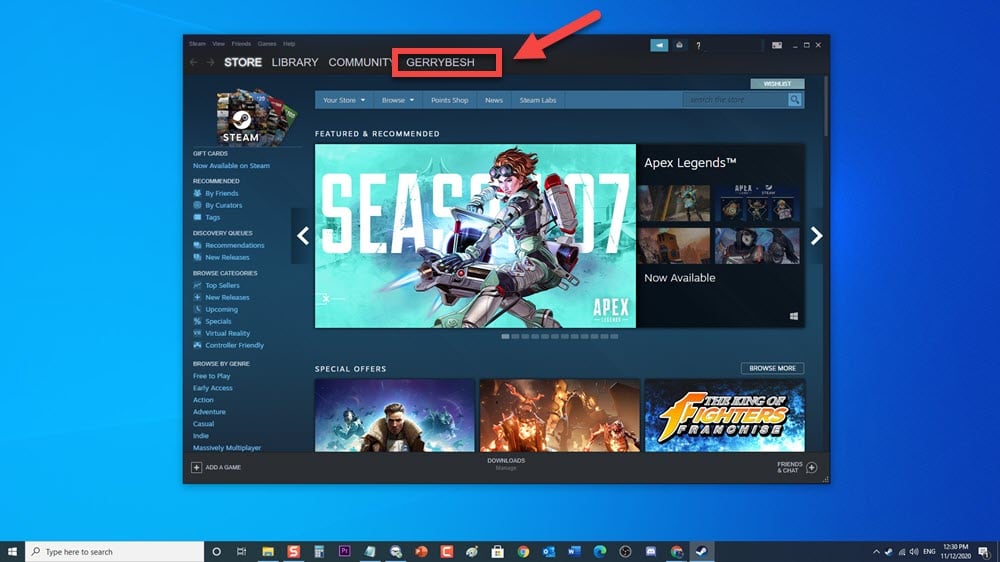Open the View menu
The image size is (1000, 562).
[218, 44]
